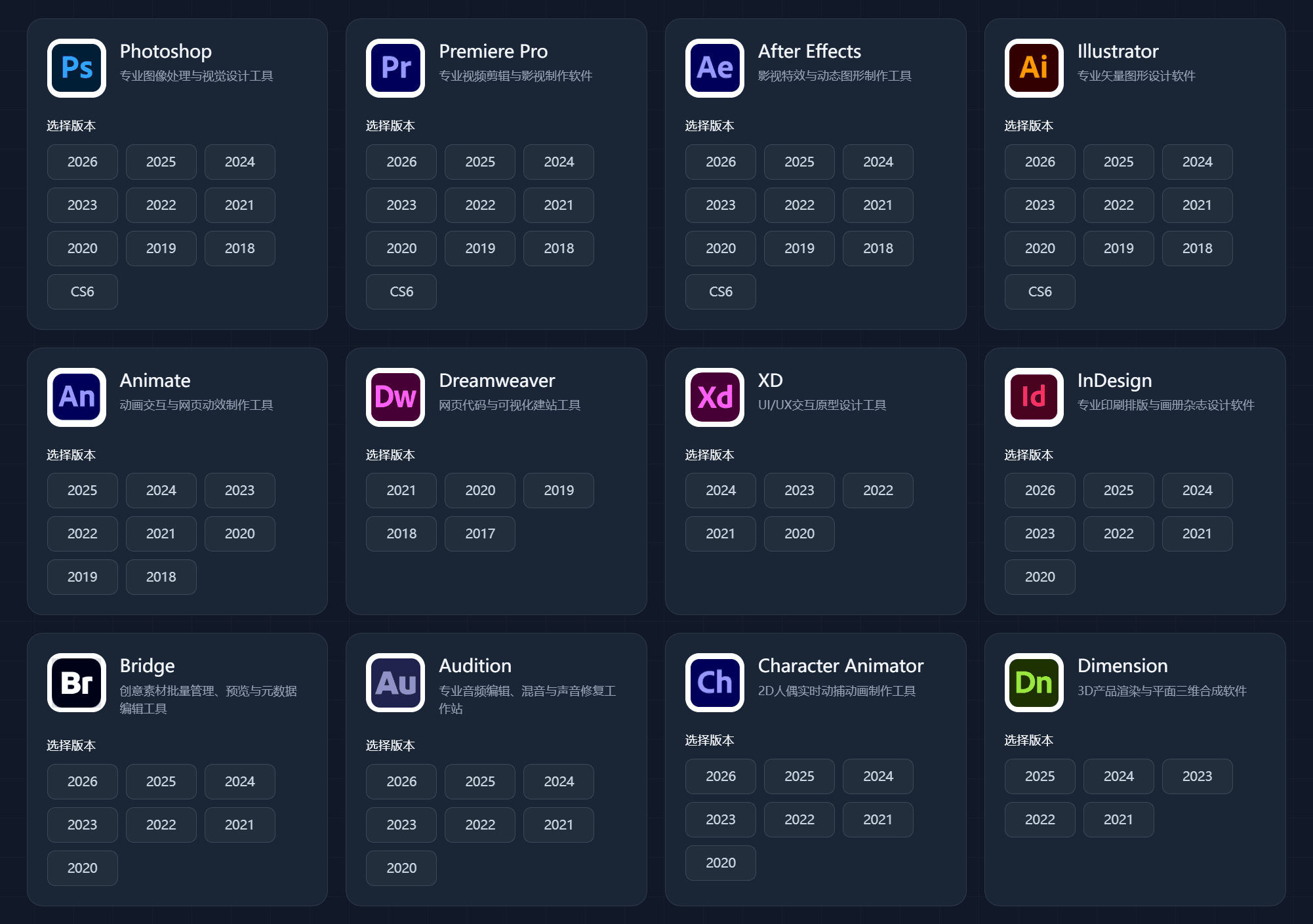Choose After Effects 2020
This screenshot has width=1313, height=924.
(721, 249)
